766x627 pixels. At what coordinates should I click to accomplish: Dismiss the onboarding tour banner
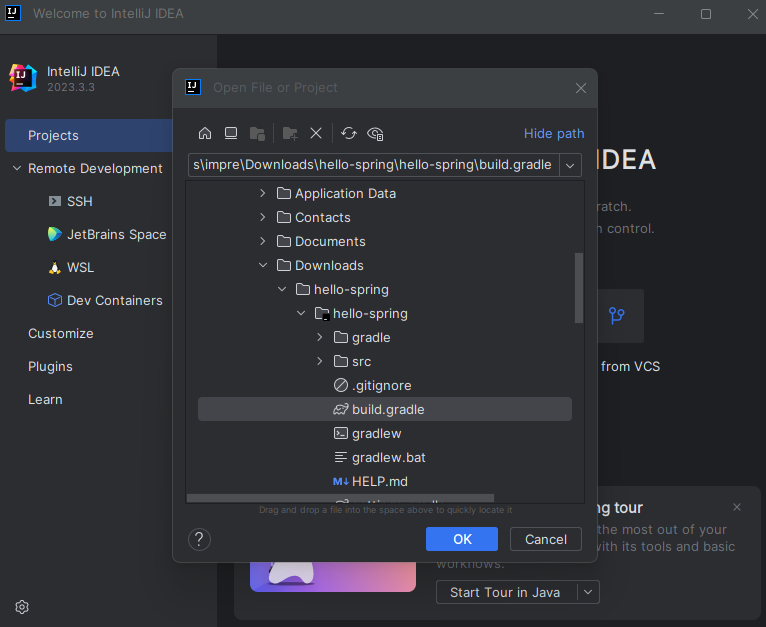737,507
